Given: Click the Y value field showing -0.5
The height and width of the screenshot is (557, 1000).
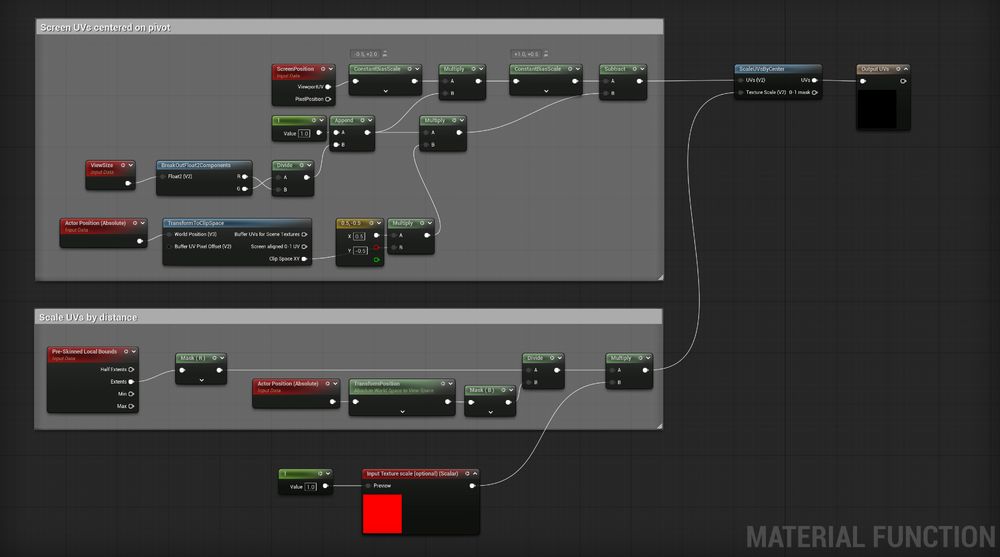Looking at the screenshot, I should [360, 251].
